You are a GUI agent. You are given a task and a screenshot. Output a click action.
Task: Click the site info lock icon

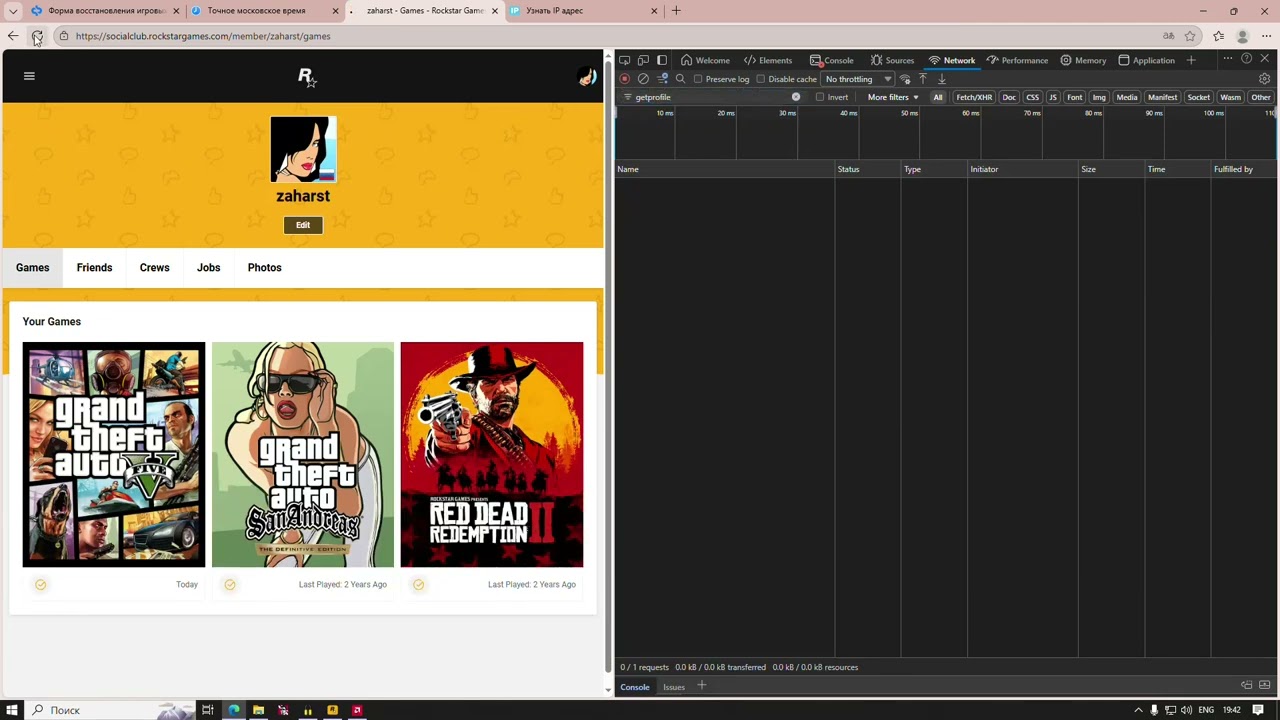63,36
